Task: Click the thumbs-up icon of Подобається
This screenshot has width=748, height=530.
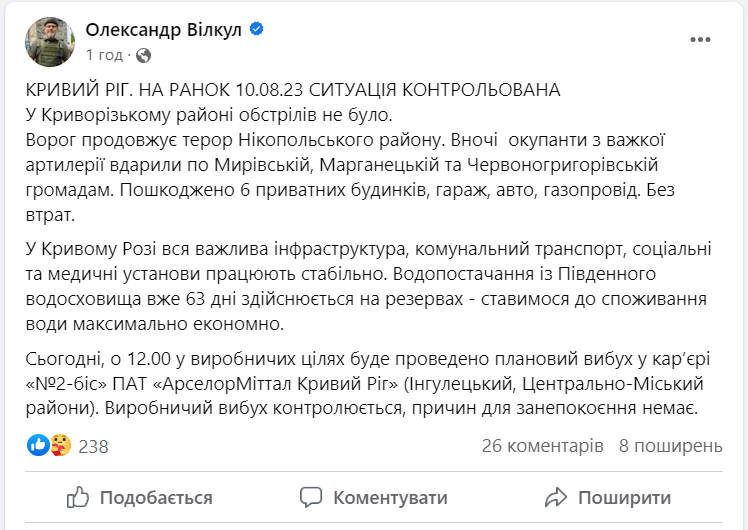Action: 79,497
